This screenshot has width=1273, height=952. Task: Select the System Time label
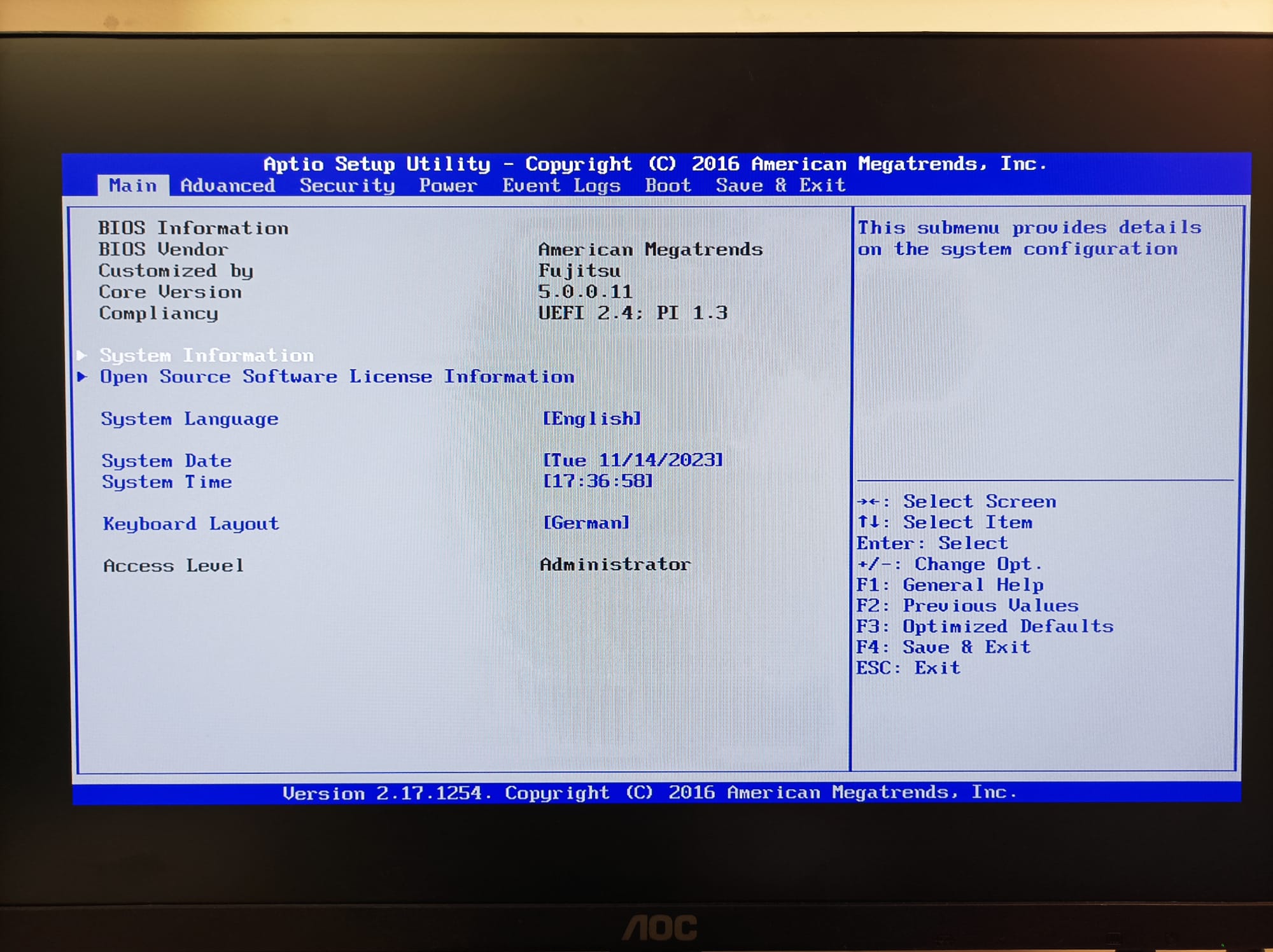pos(167,482)
